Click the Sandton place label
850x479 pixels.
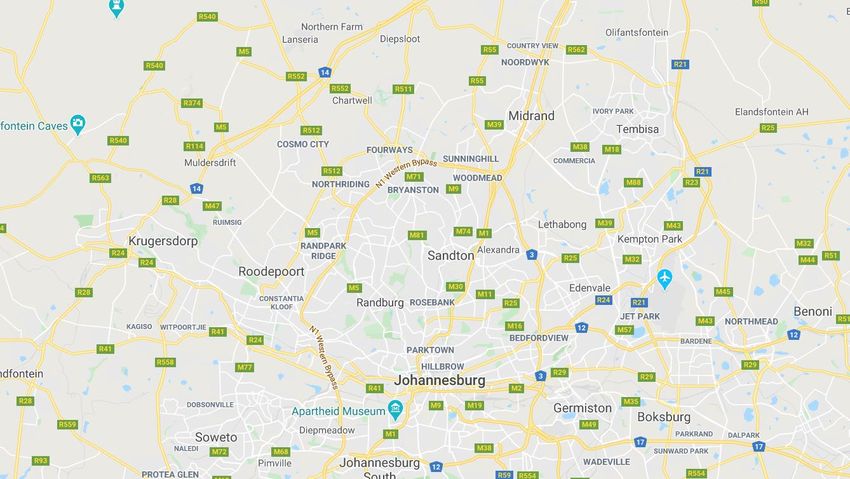point(450,255)
